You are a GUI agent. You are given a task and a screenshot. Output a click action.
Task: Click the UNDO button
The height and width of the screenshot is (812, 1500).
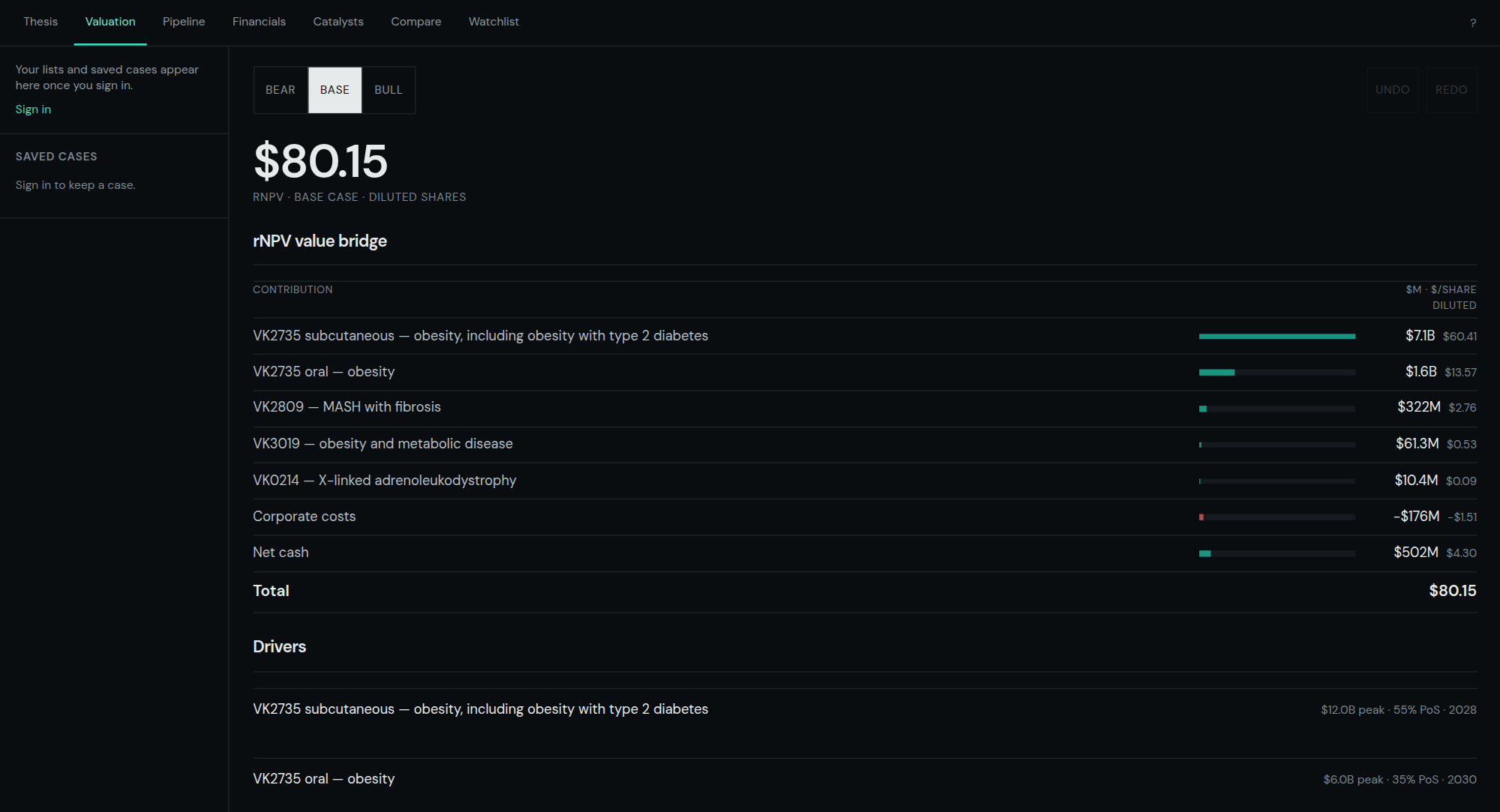[1393, 90]
